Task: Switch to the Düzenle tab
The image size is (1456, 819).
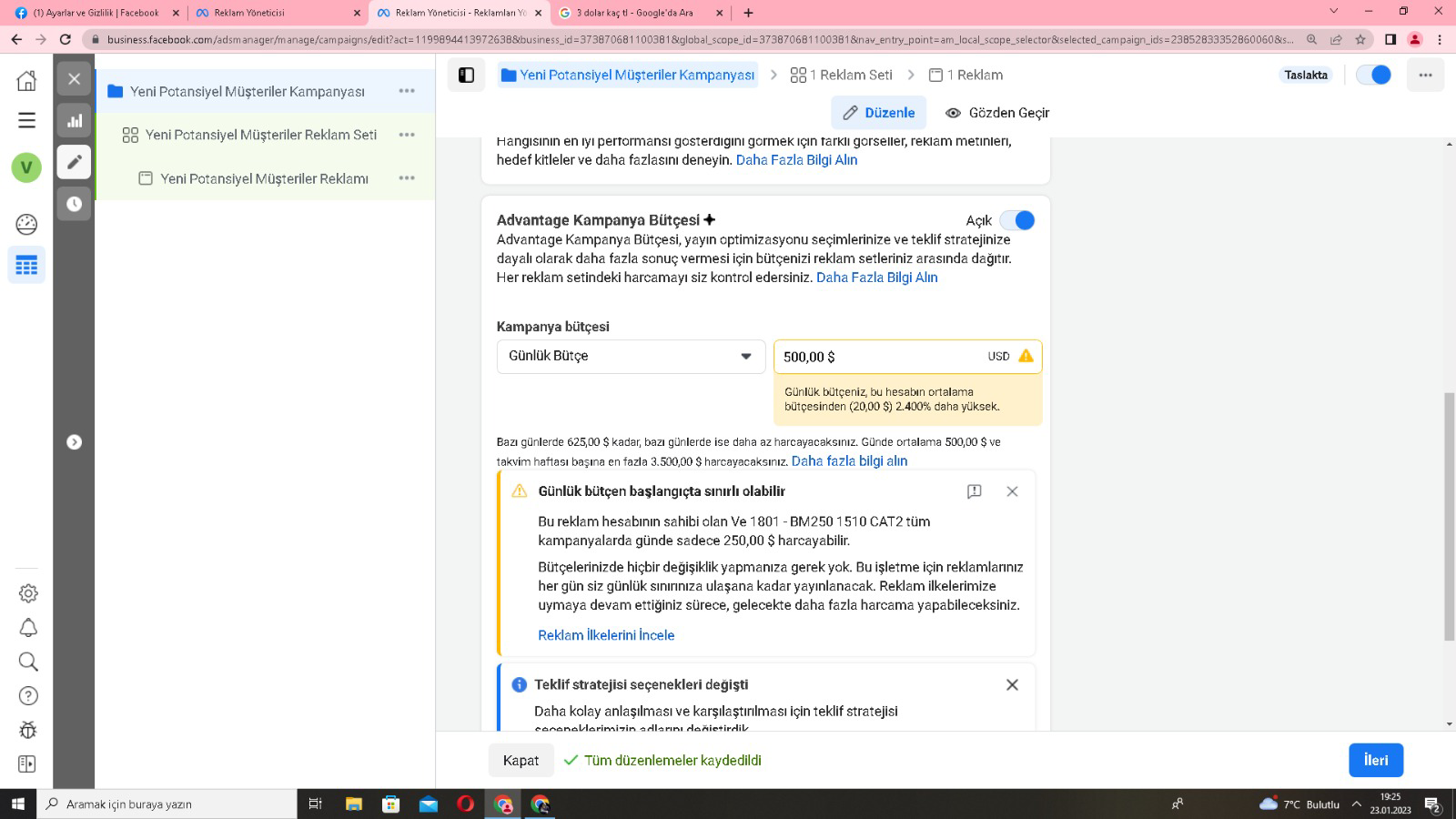Action: [879, 113]
